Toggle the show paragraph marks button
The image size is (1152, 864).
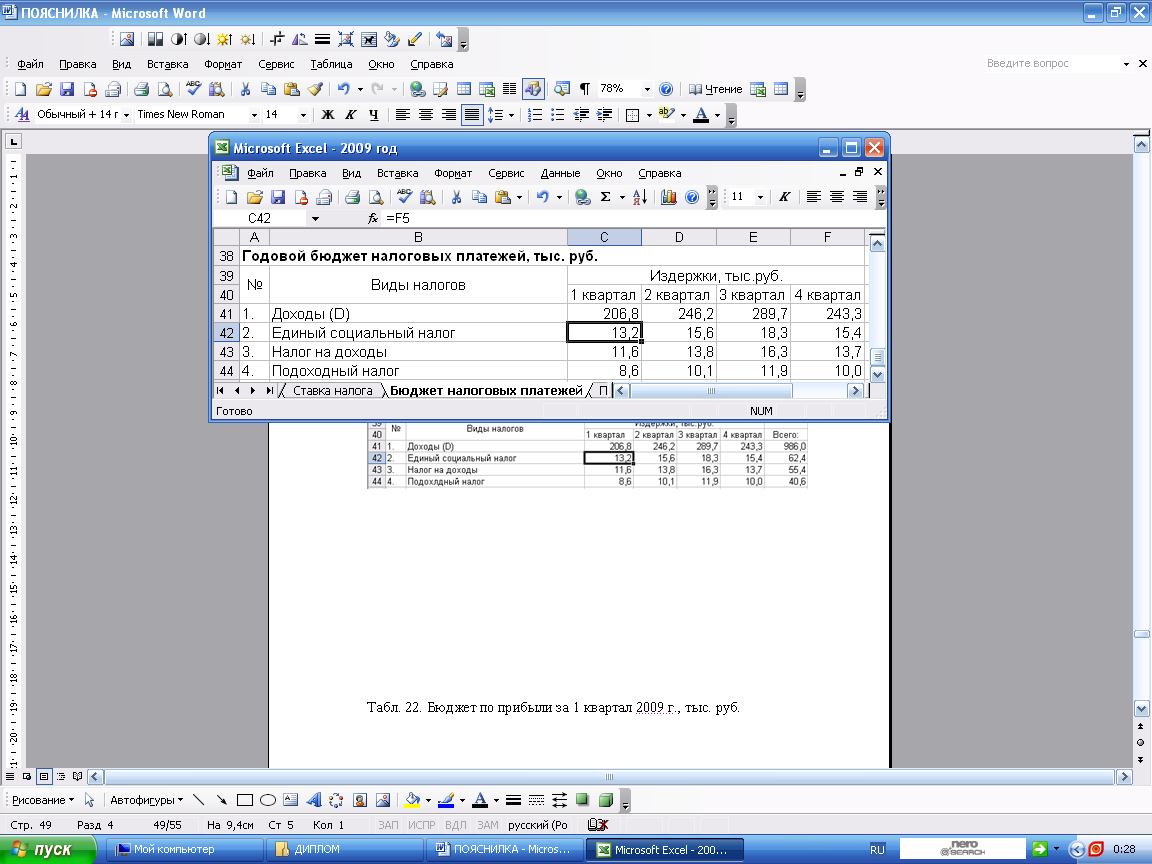pos(585,89)
